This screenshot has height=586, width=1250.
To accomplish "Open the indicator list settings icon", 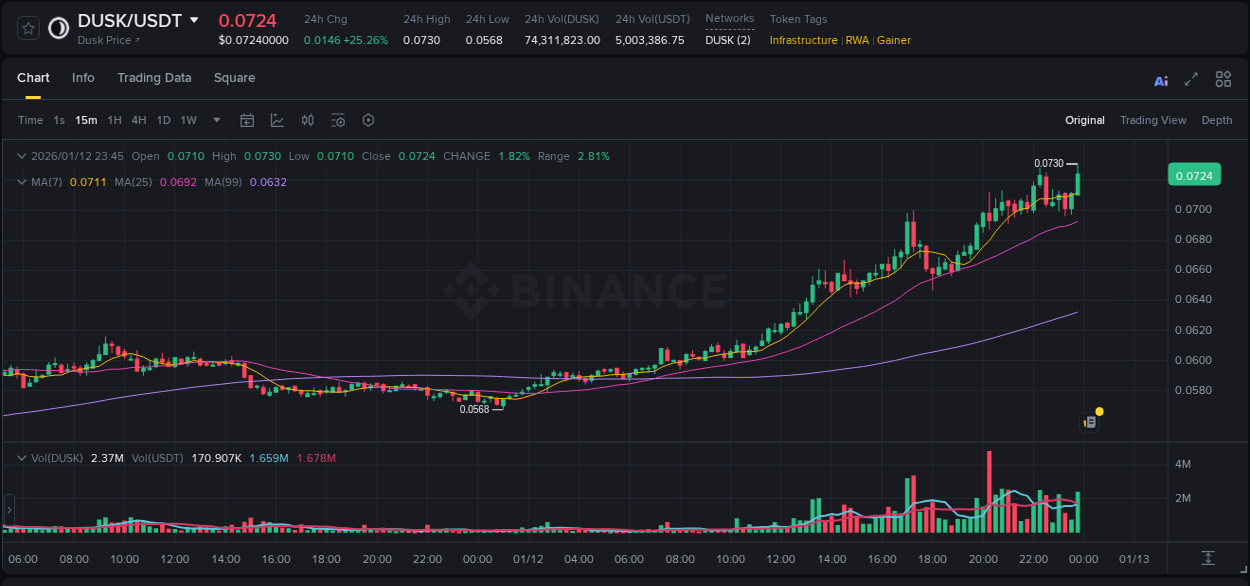I will coord(338,120).
